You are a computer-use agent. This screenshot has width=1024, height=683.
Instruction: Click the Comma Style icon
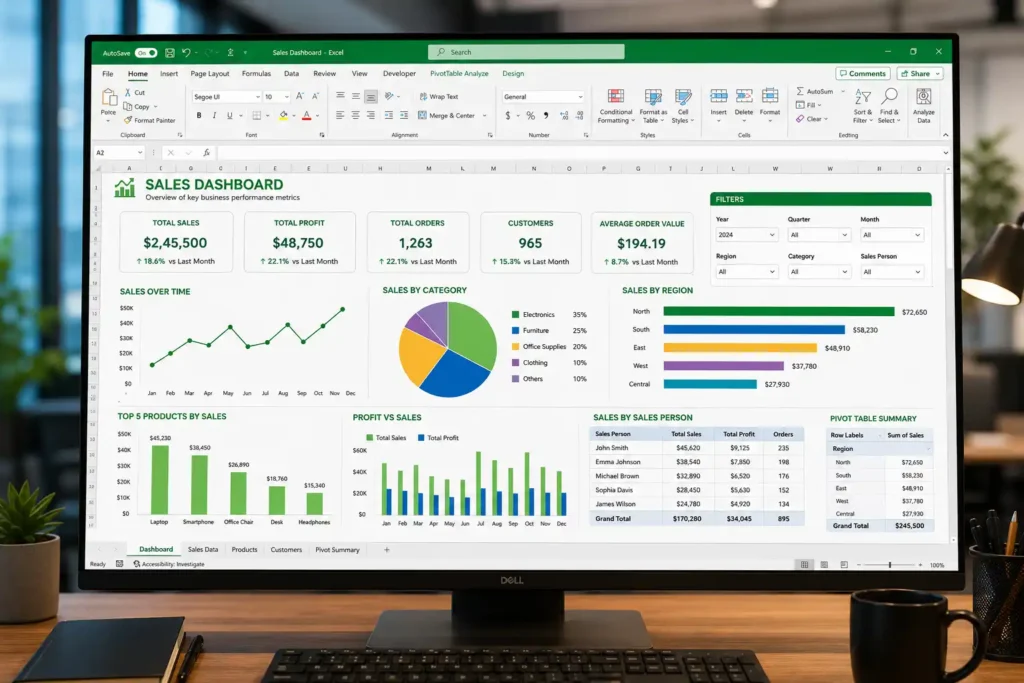(546, 116)
